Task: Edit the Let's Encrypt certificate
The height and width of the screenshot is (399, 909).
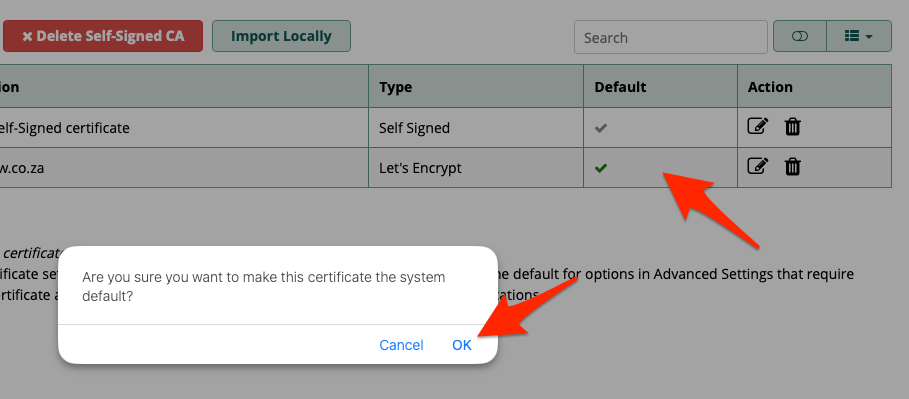Action: [758, 166]
